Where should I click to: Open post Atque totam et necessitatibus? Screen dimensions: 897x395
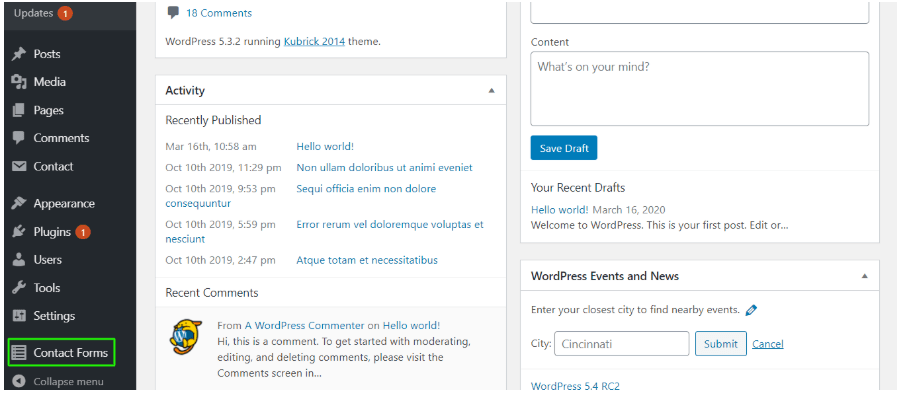[x=367, y=260]
